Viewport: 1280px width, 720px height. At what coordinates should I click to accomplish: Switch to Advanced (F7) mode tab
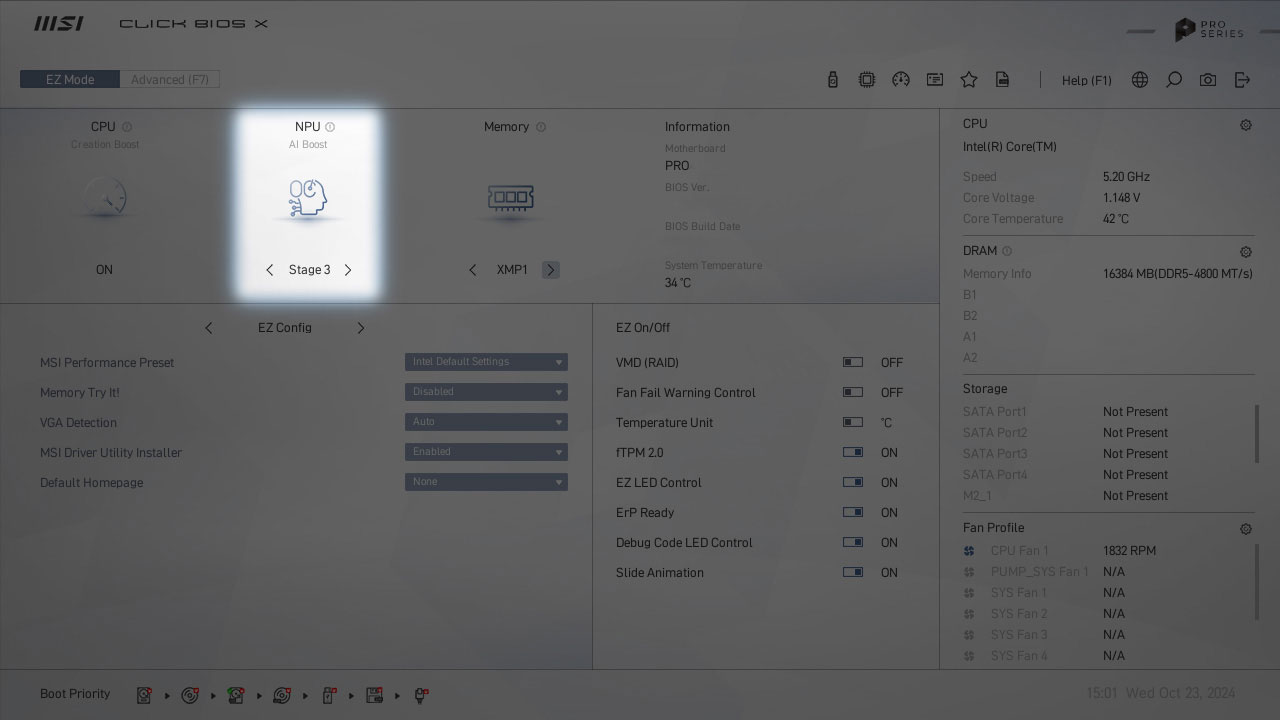pyautogui.click(x=170, y=80)
